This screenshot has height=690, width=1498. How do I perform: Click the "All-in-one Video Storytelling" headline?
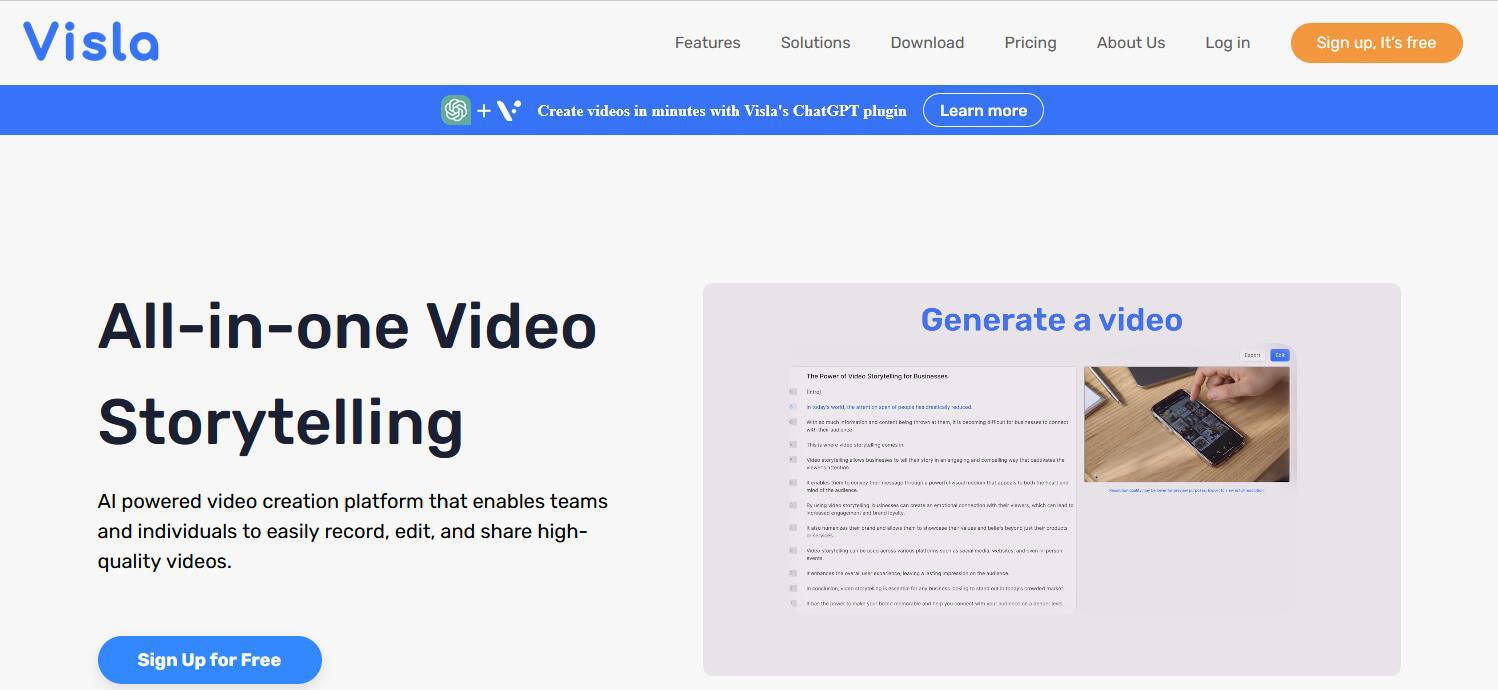348,374
